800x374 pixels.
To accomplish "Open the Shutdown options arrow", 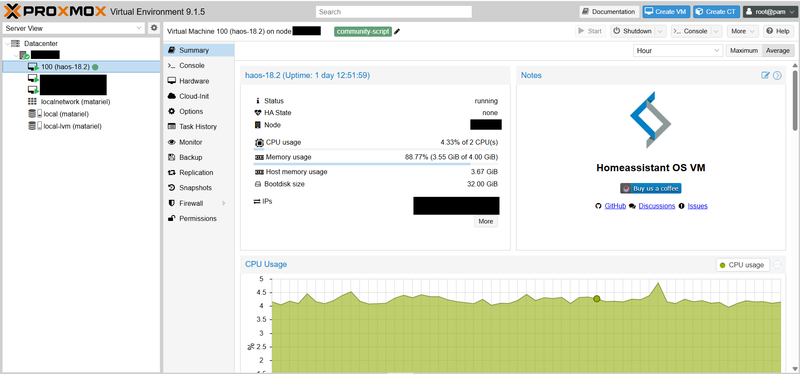I will tap(661, 32).
